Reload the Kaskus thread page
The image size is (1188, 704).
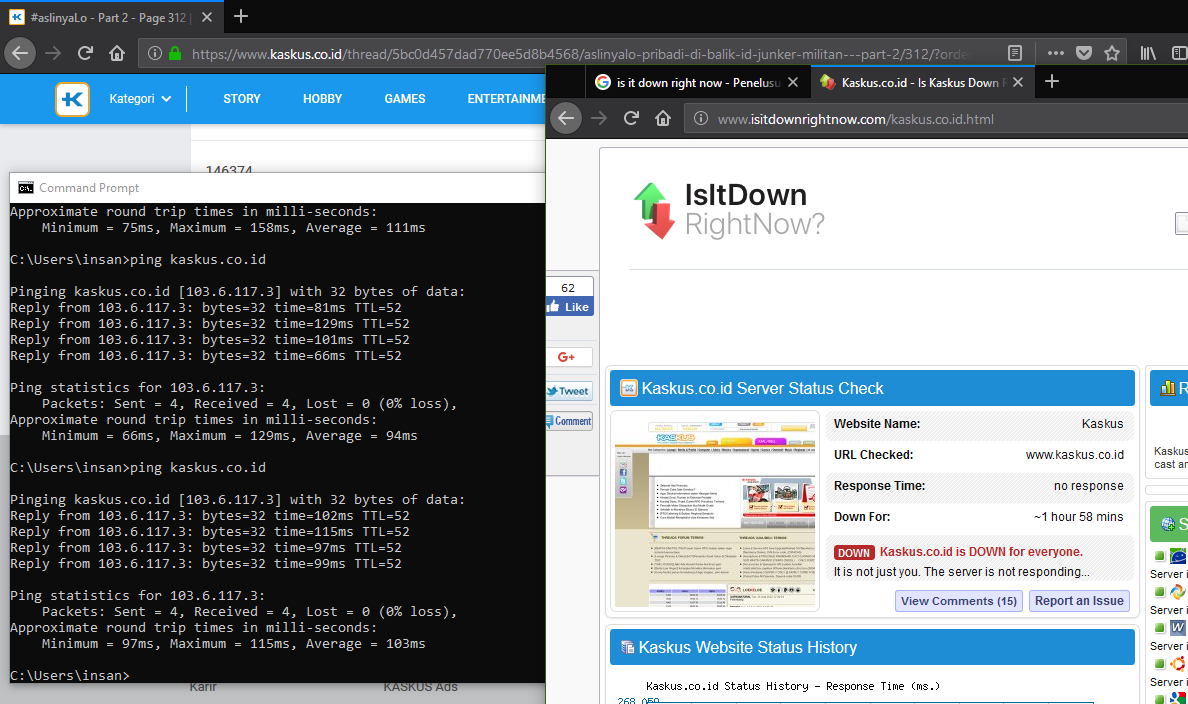tap(86, 53)
